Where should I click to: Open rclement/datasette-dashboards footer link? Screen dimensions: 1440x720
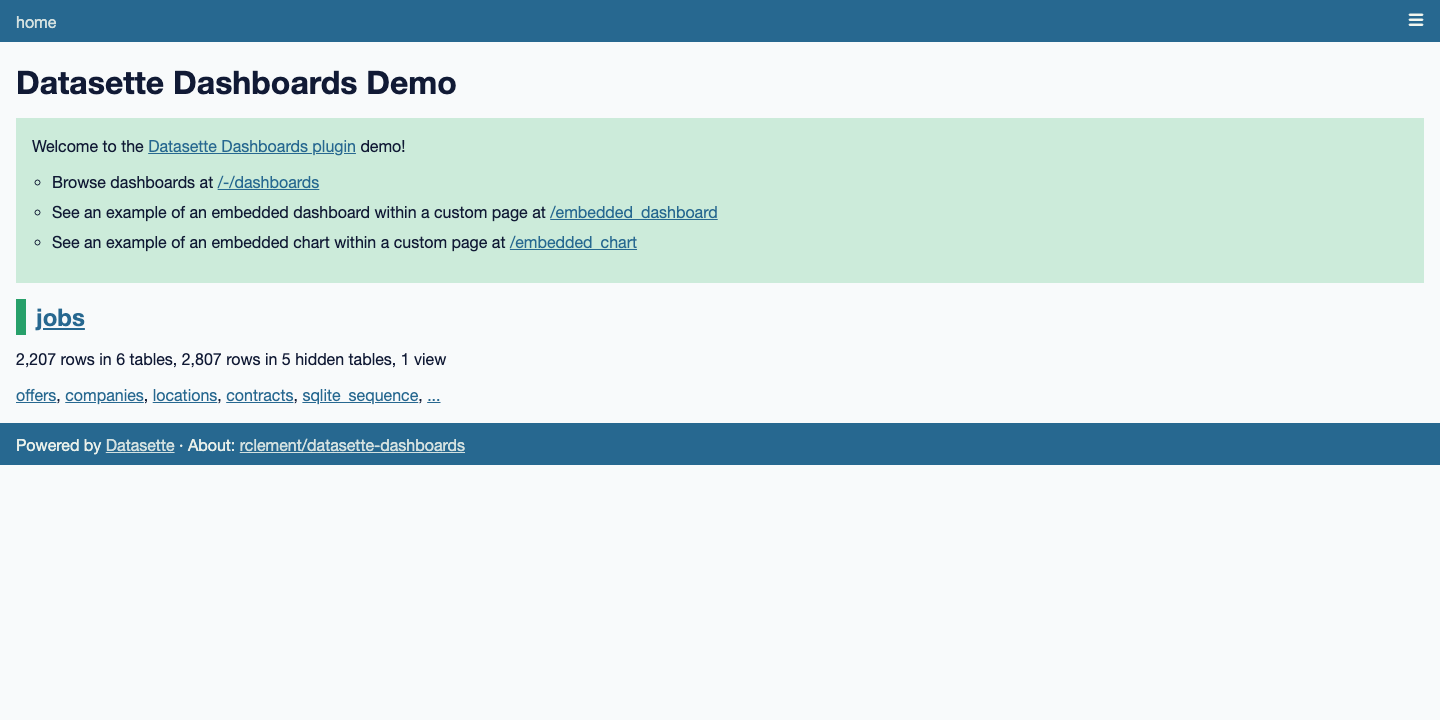click(352, 445)
